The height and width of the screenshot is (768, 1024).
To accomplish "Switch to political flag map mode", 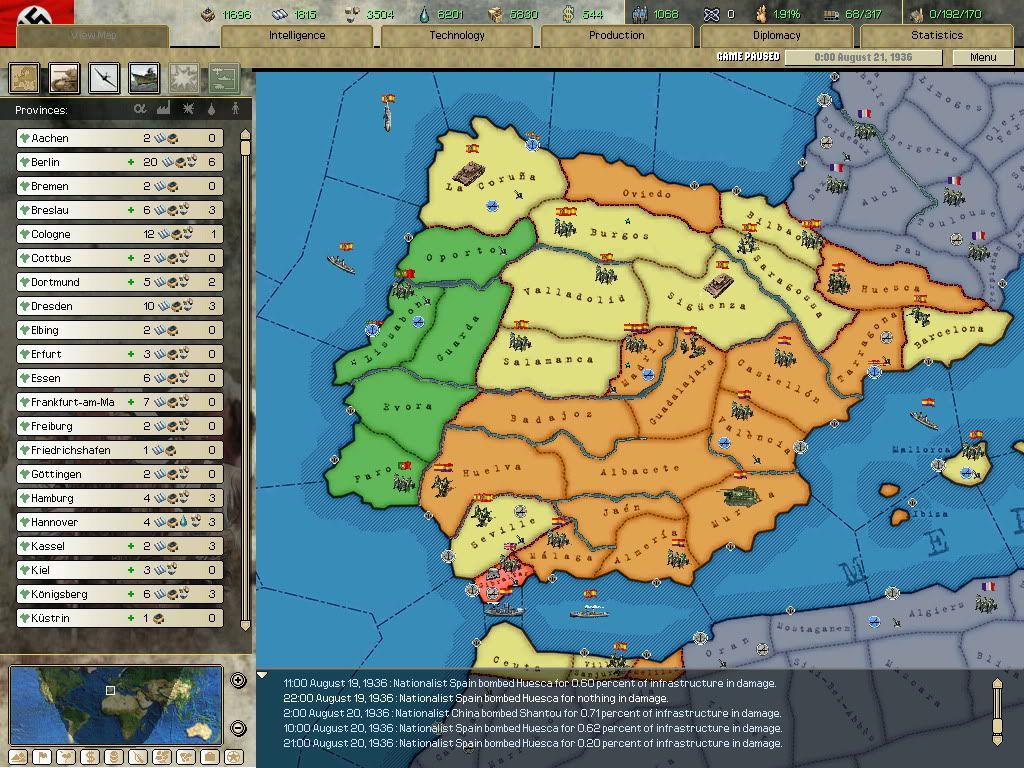I will pyautogui.click(x=42, y=757).
